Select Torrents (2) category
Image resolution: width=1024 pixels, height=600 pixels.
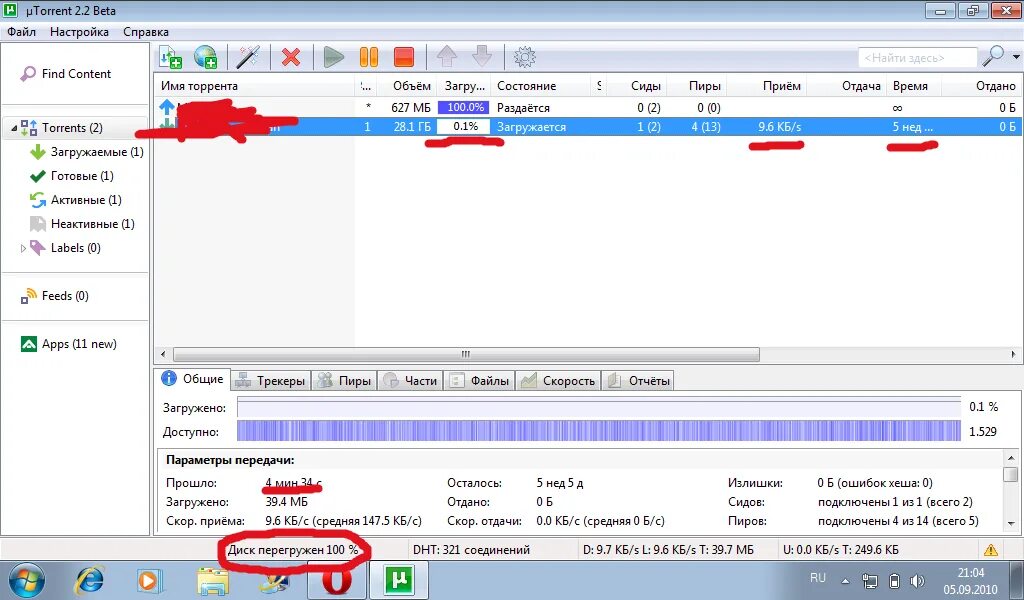click(72, 128)
